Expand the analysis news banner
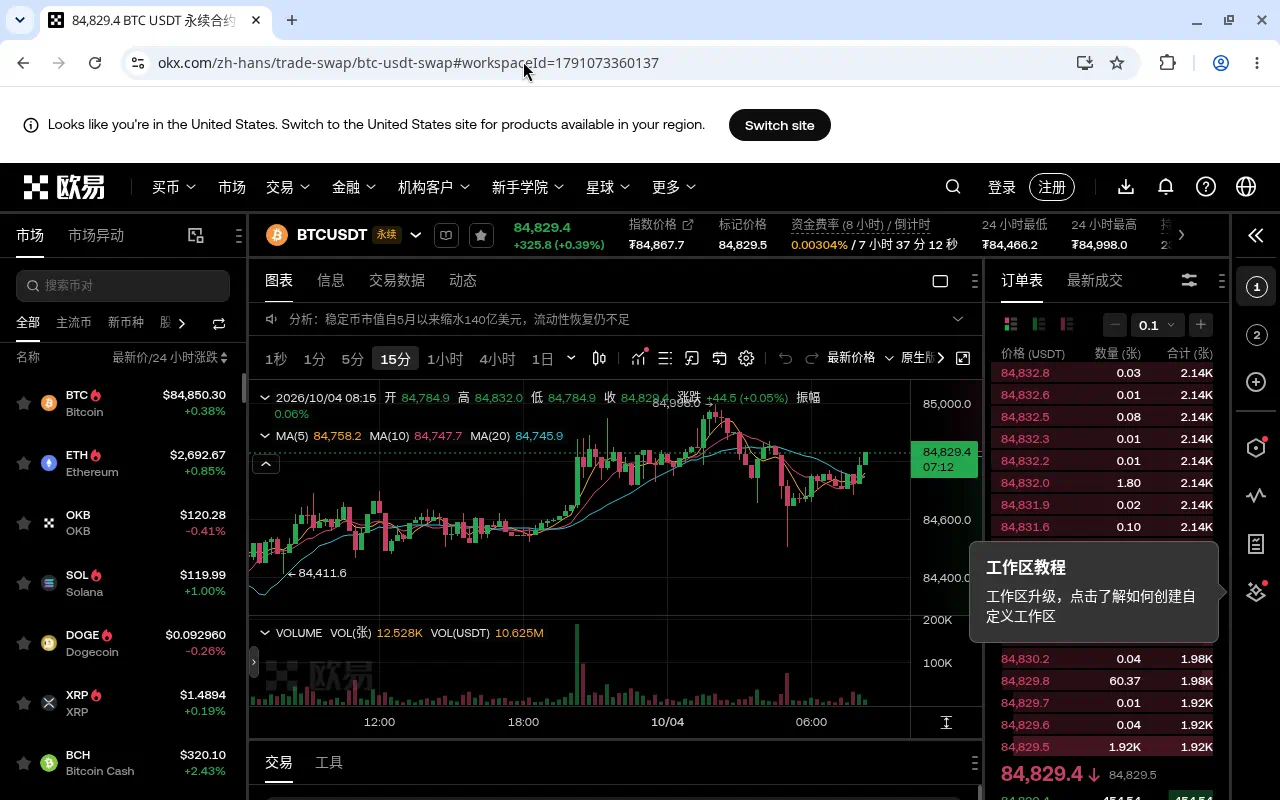 (x=958, y=319)
